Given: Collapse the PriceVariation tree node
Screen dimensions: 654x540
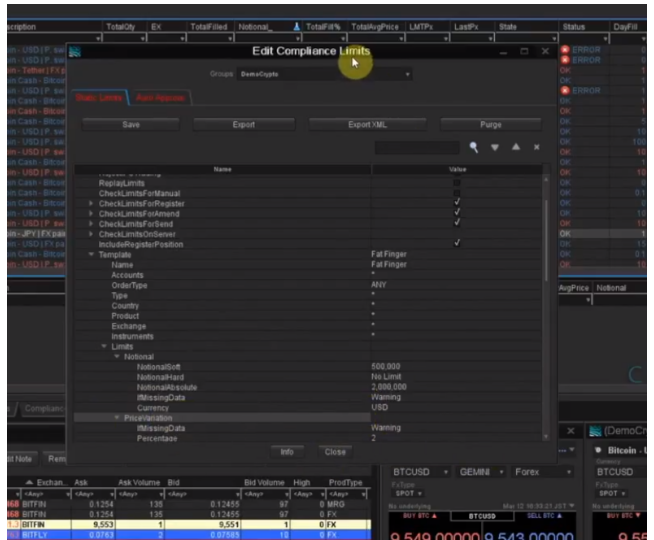Looking at the screenshot, I should (x=117, y=417).
